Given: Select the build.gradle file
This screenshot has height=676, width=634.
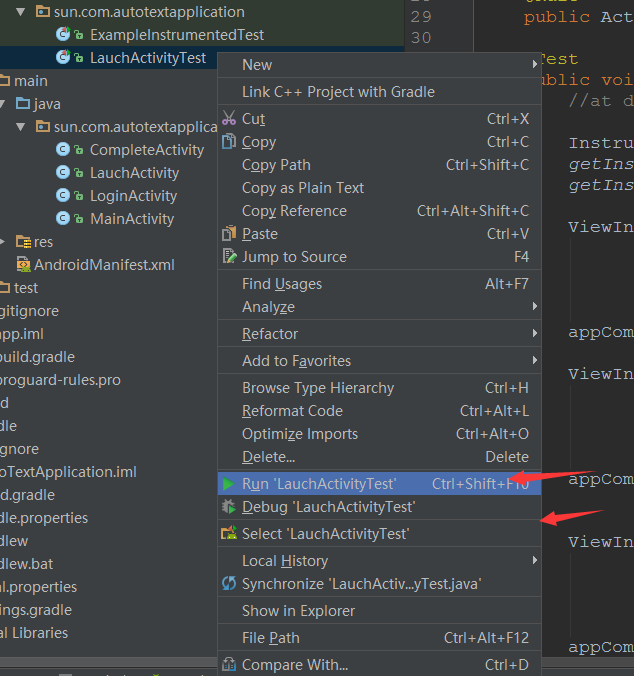Looking at the screenshot, I should coord(37,357).
